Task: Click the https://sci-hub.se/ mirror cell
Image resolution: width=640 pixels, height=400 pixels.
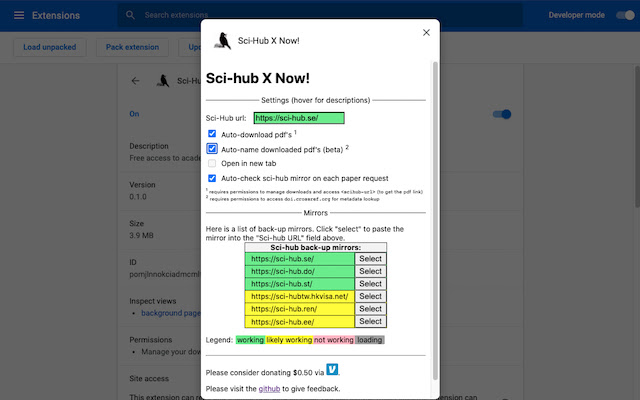Action: point(300,259)
